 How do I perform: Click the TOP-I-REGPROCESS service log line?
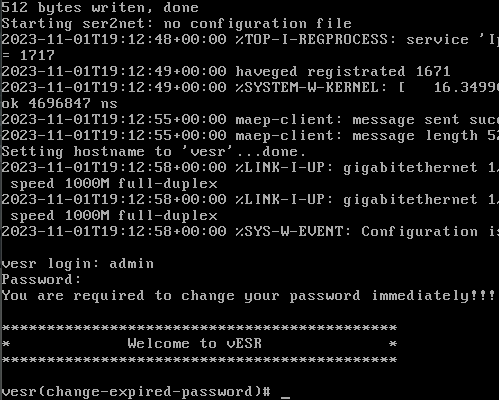pos(250,39)
